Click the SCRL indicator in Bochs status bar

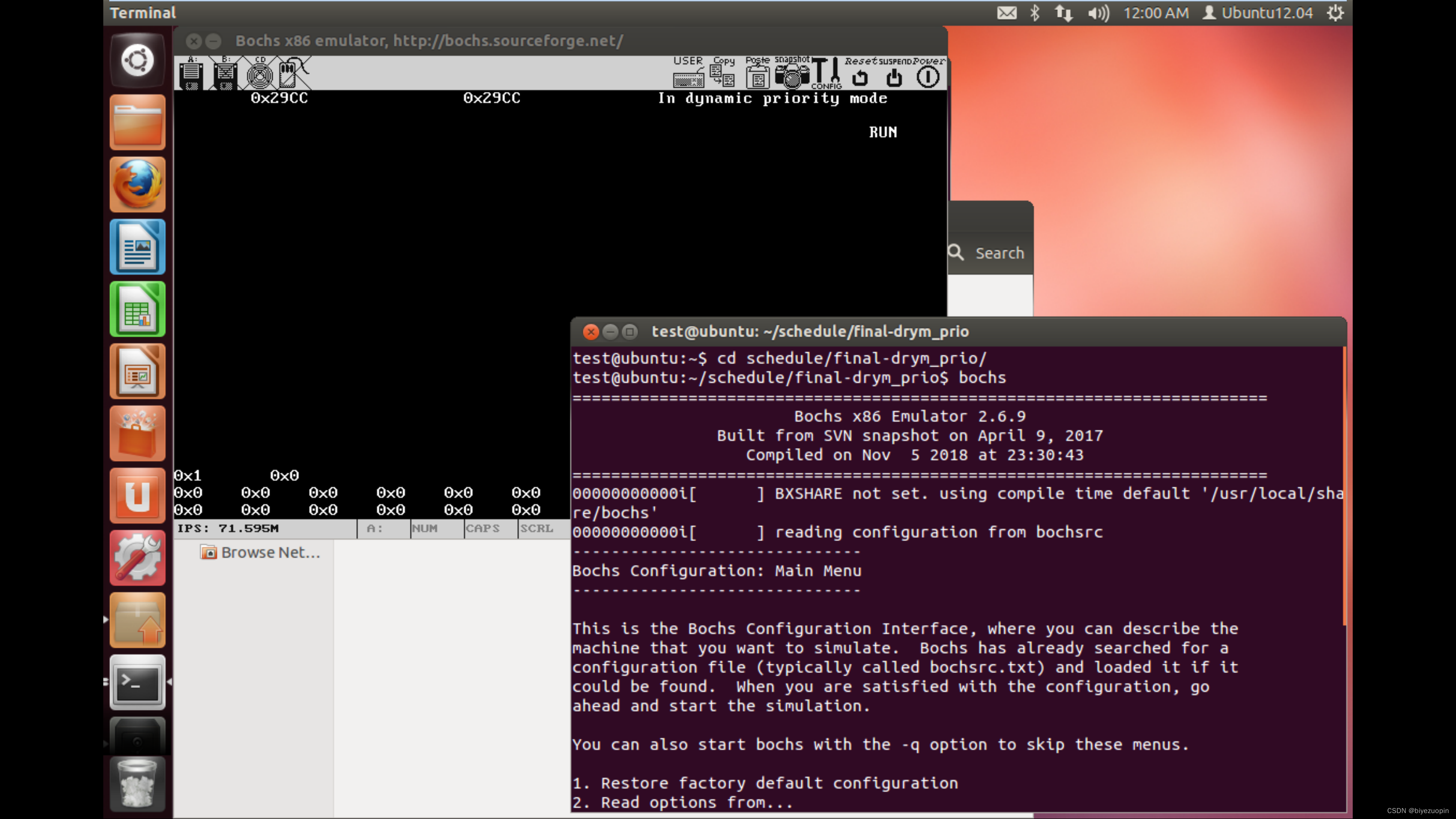pyautogui.click(x=536, y=528)
